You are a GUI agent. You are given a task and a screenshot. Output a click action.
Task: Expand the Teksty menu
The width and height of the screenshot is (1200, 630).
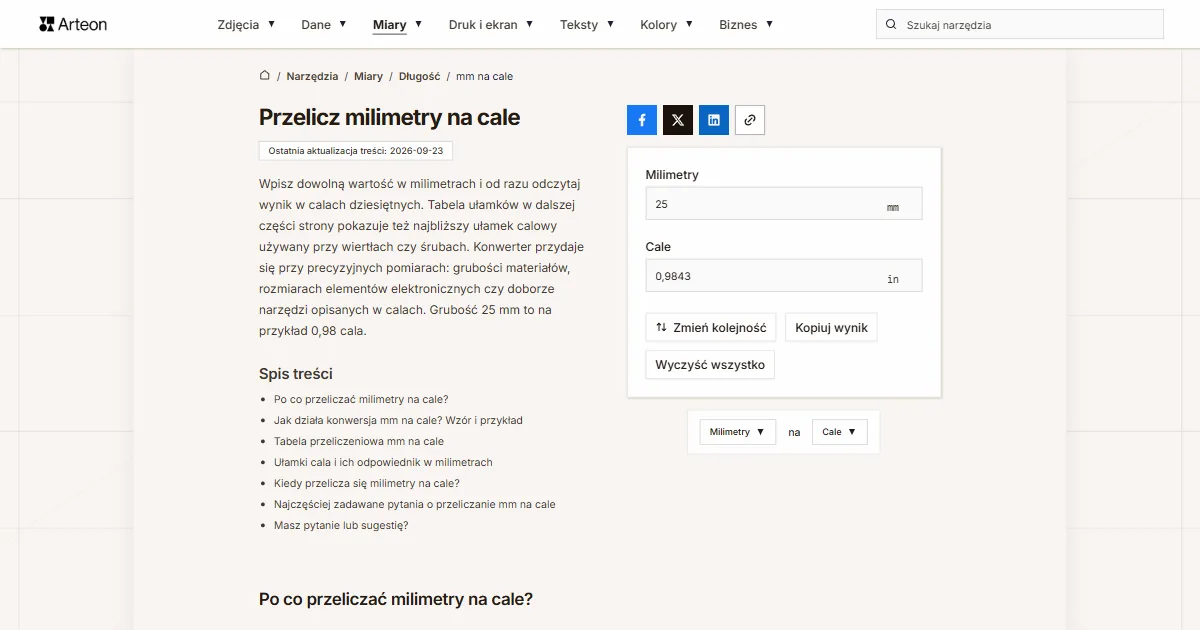coord(587,24)
